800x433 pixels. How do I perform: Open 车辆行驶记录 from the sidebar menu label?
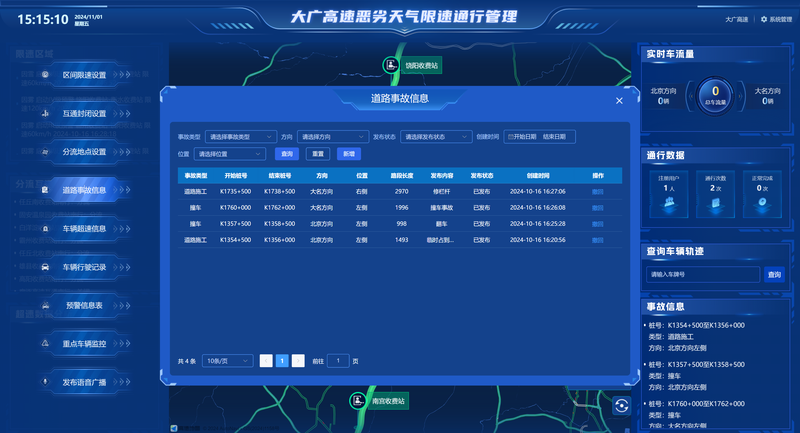pyautogui.click(x=84, y=267)
